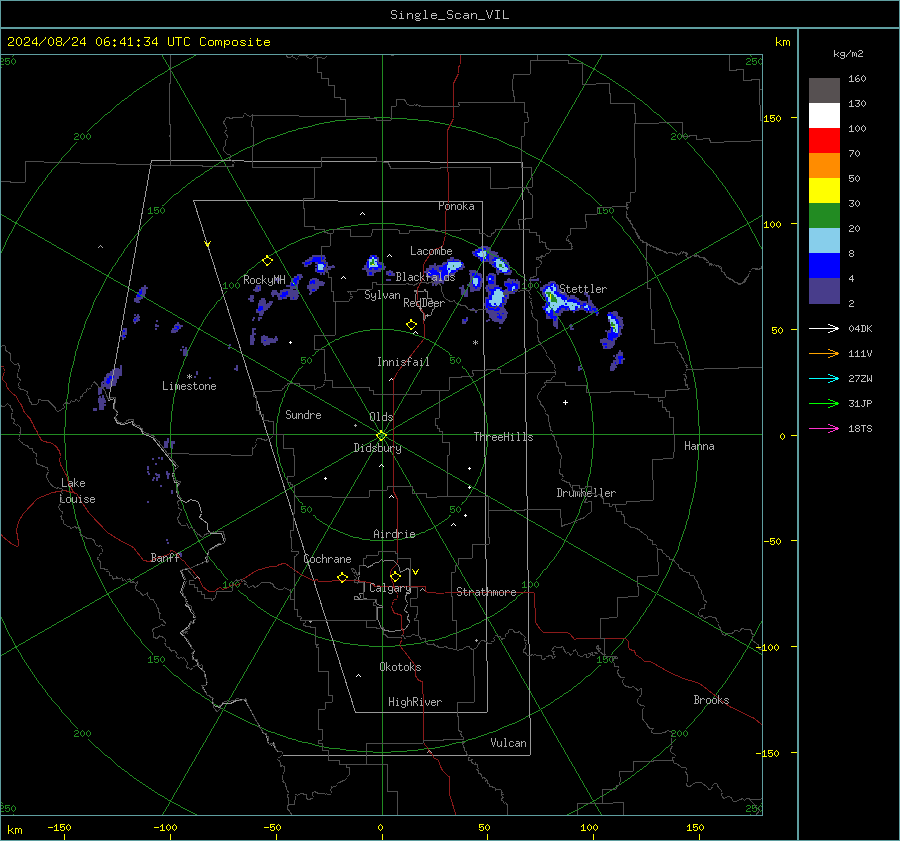Click the yellow V marker east of Calgary
900x841 pixels.
(416, 572)
